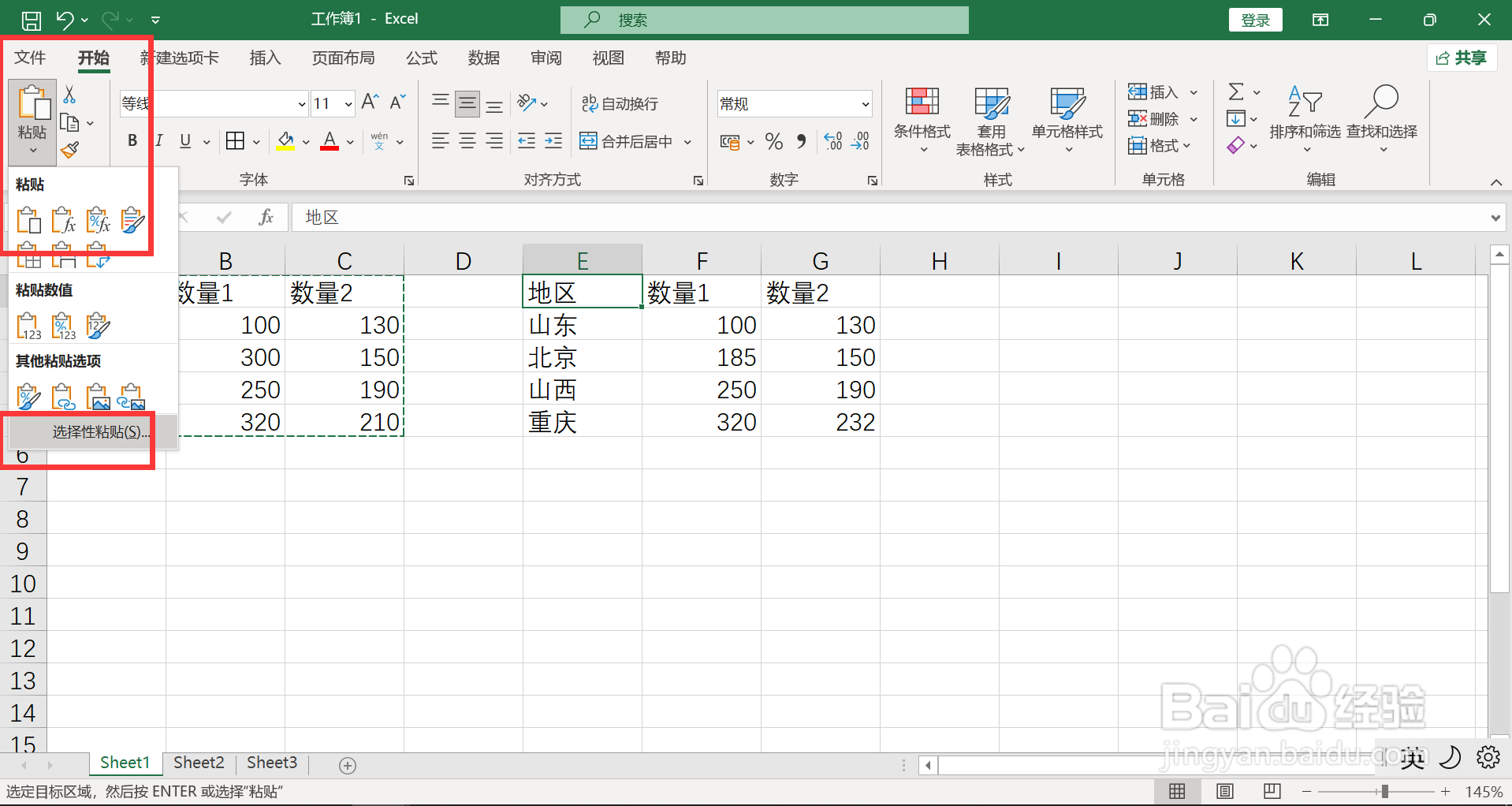Choose Paste Formatting only icon
Viewport: 1512px width, 806px height.
28,396
